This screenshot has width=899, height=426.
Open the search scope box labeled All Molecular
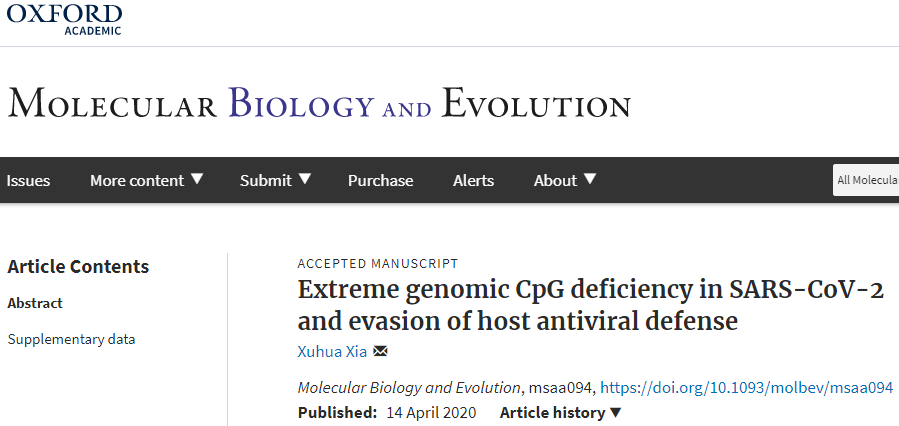tap(866, 180)
